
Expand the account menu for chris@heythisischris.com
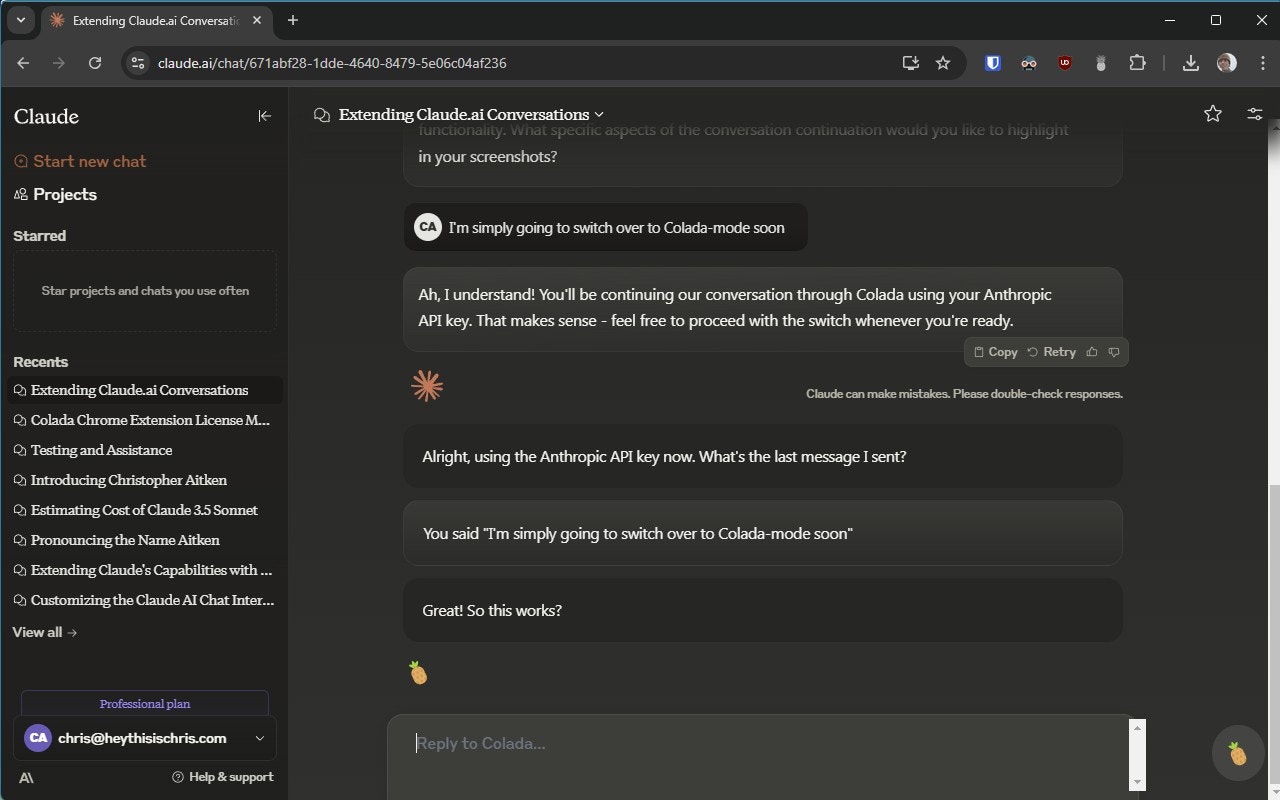tap(145, 738)
